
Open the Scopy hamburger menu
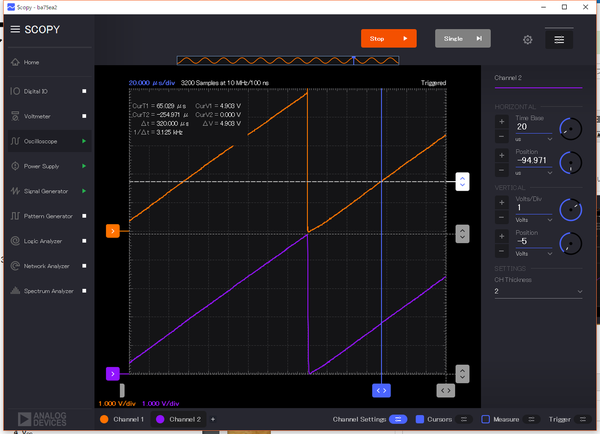point(15,29)
